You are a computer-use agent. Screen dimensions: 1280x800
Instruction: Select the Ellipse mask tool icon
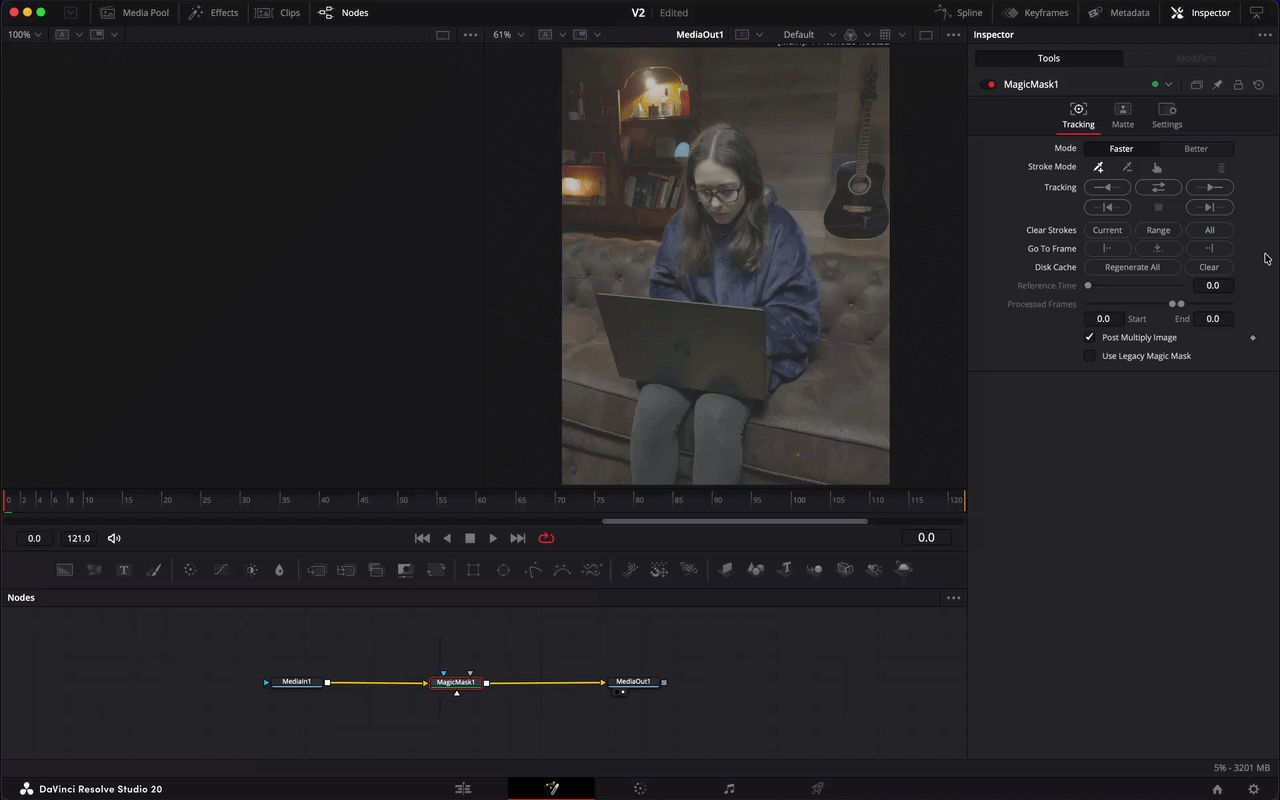[503, 570]
